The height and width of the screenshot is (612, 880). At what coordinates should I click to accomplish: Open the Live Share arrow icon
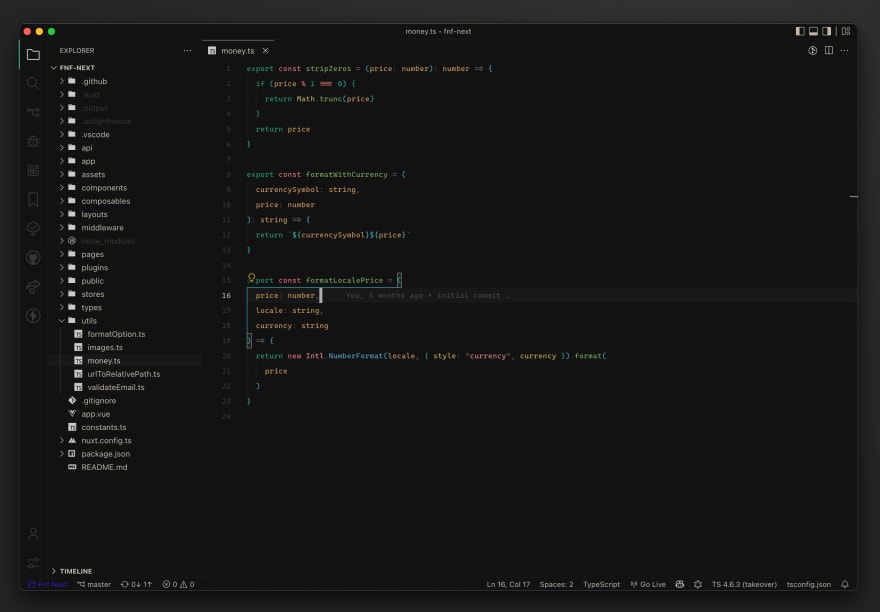[33, 287]
